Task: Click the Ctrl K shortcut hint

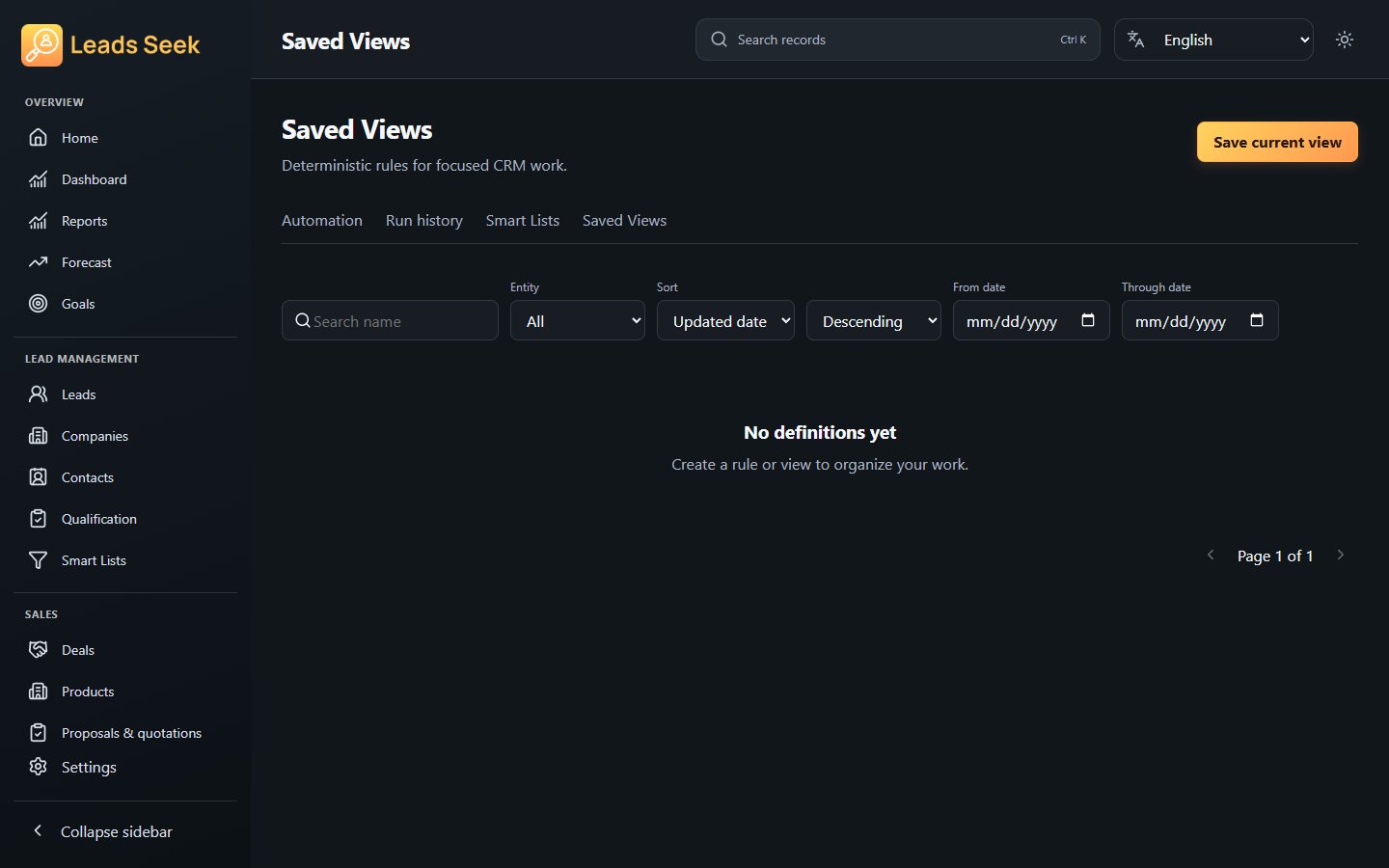Action: coord(1073,40)
